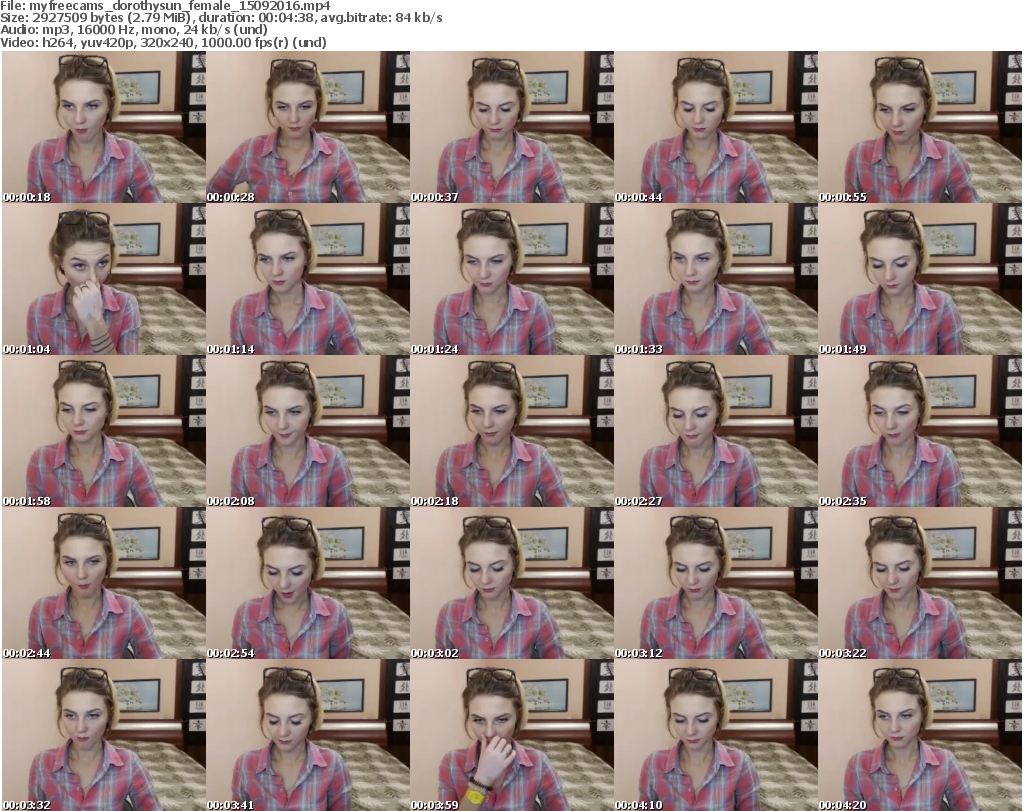Select the thumbnail at 00:02:35
This screenshot has width=1024, height=811.
point(919,431)
